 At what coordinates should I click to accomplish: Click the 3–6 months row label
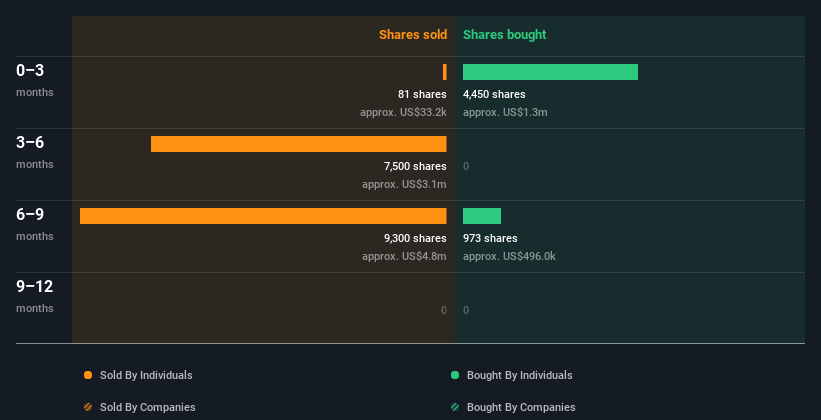(x=35, y=152)
